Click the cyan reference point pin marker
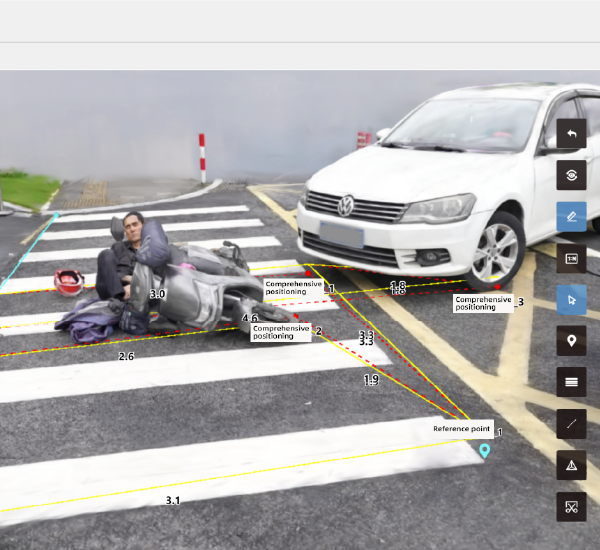The width and height of the screenshot is (600, 550). [485, 451]
